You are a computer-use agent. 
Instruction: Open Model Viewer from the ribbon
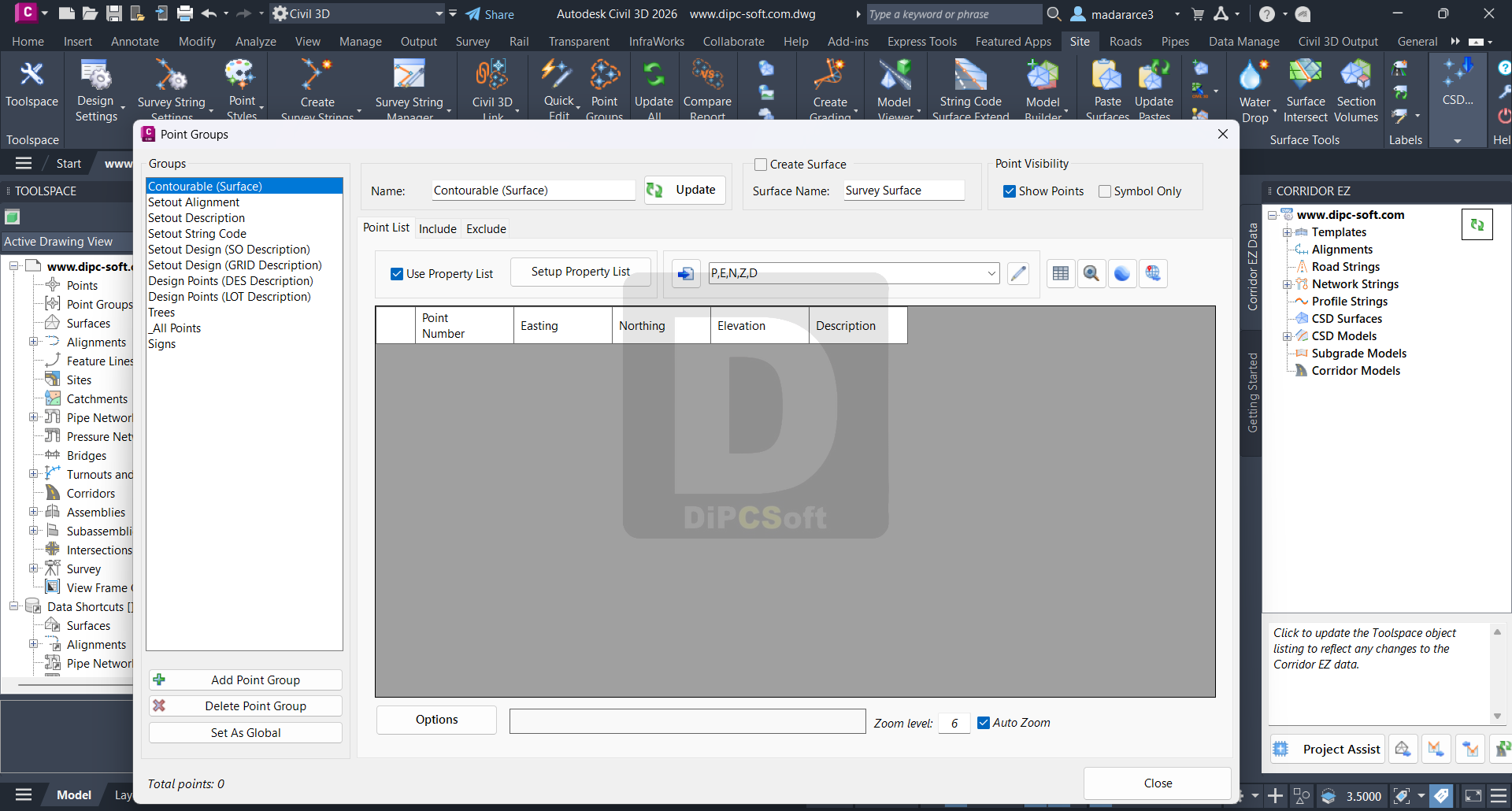tap(895, 88)
